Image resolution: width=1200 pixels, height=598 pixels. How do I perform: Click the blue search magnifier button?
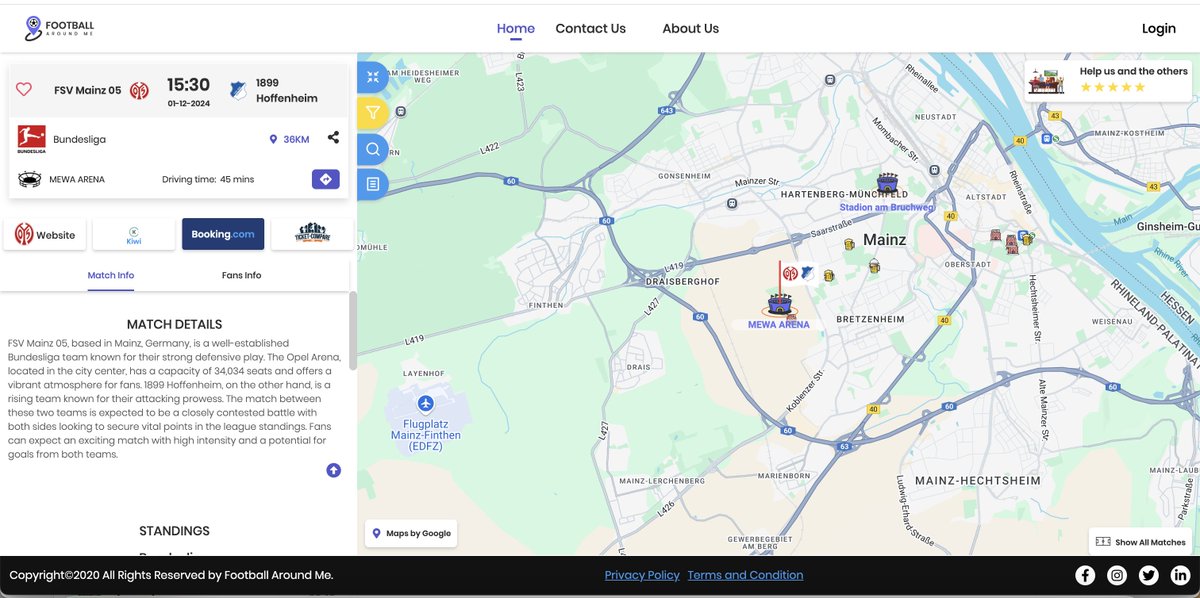coord(373,149)
